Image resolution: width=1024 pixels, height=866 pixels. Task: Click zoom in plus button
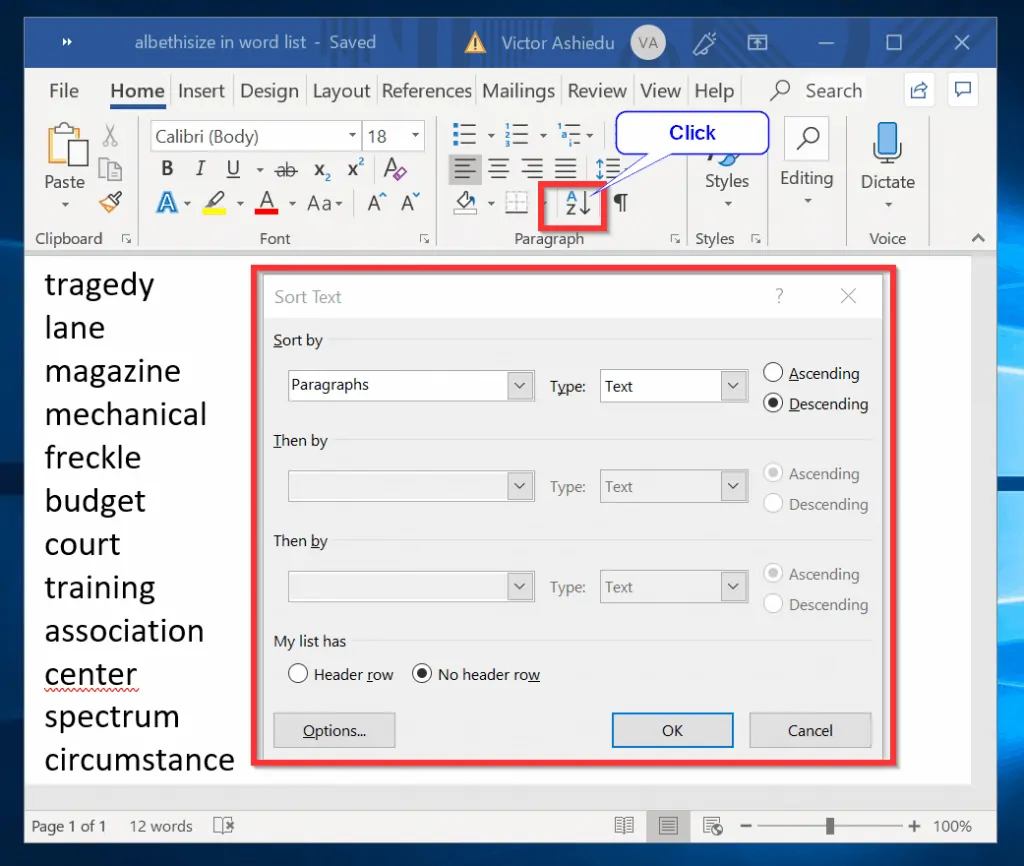(x=914, y=826)
